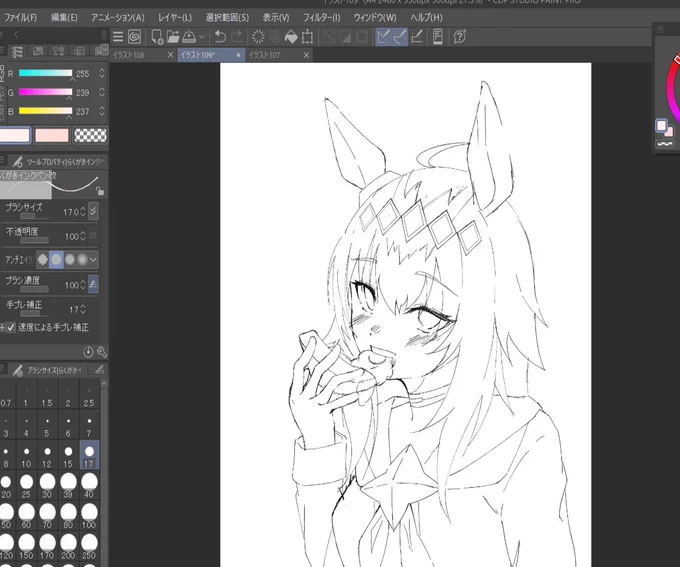
Task: Expand the Save options dropdown arrow
Action: 201,37
